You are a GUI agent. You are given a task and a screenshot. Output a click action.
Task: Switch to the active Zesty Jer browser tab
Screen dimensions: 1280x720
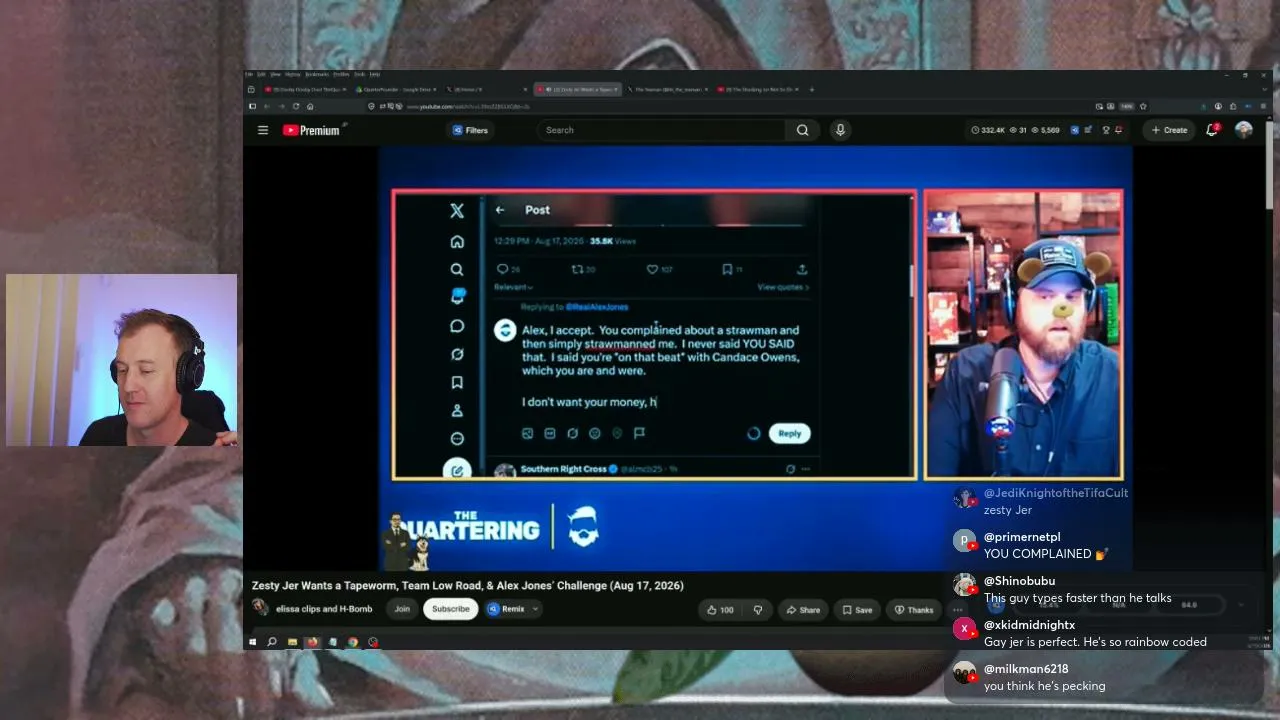coord(578,89)
